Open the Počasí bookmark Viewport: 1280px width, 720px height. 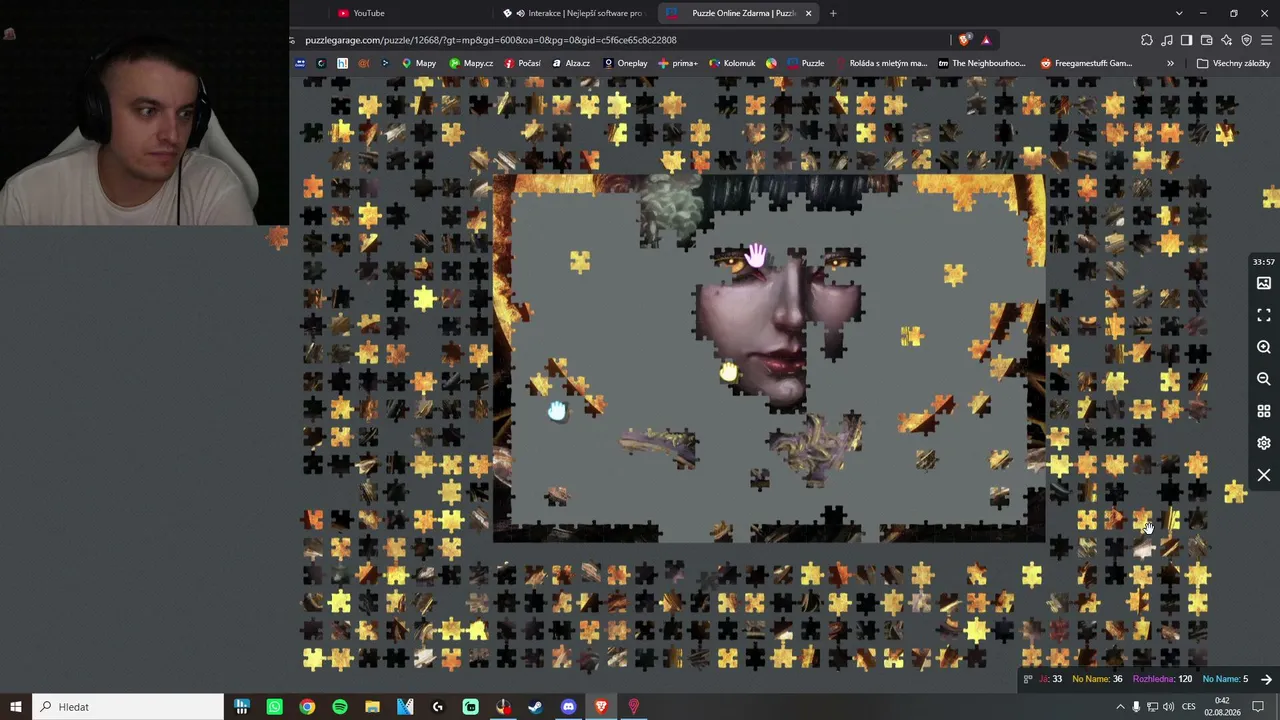pos(523,63)
